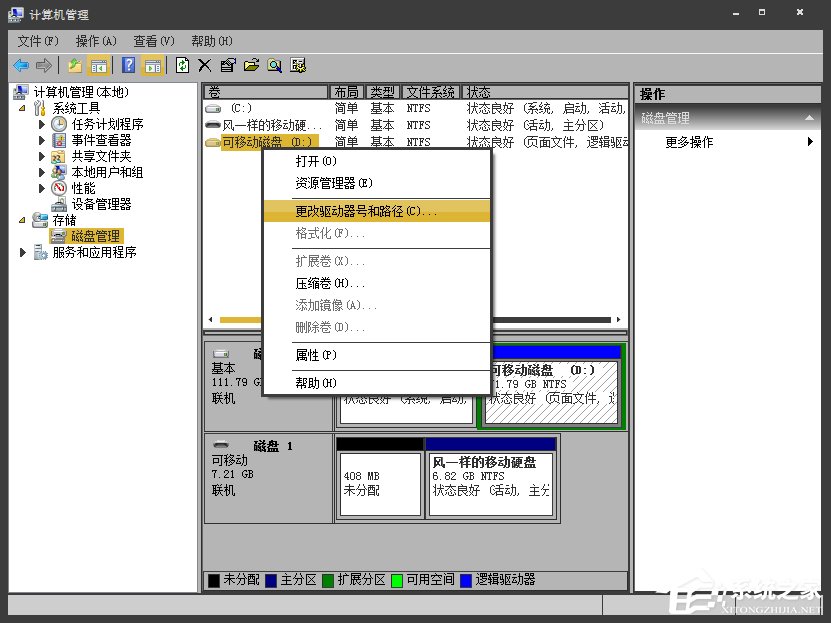Expand the 服务和应用程序 tree node
Screen dimensions: 831x623
click(x=23, y=252)
